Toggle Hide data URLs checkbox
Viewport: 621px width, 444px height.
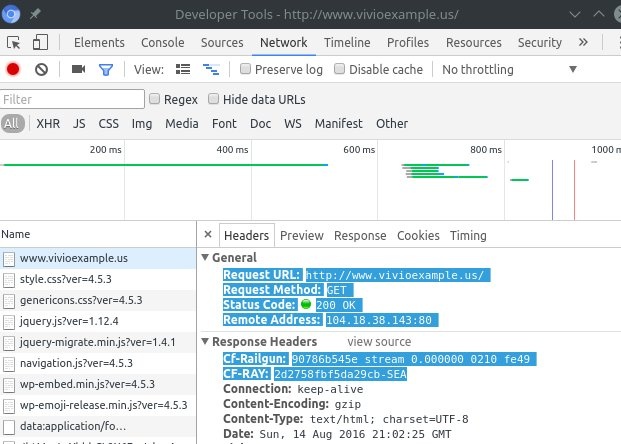(x=213, y=99)
